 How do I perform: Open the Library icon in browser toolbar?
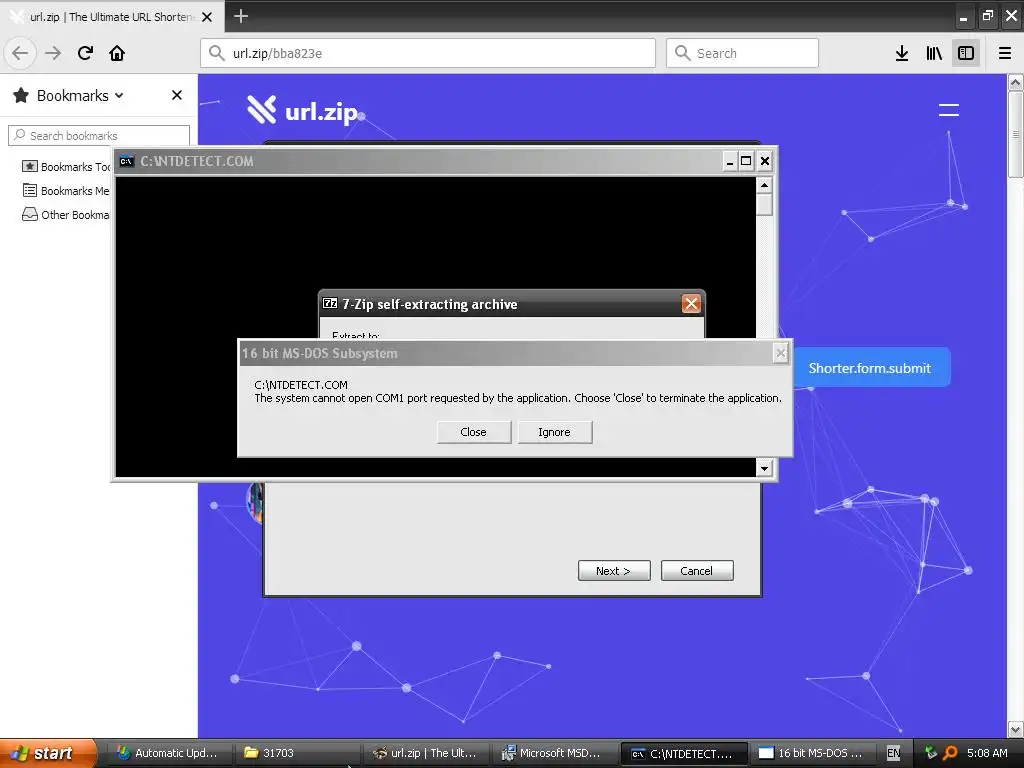[934, 53]
